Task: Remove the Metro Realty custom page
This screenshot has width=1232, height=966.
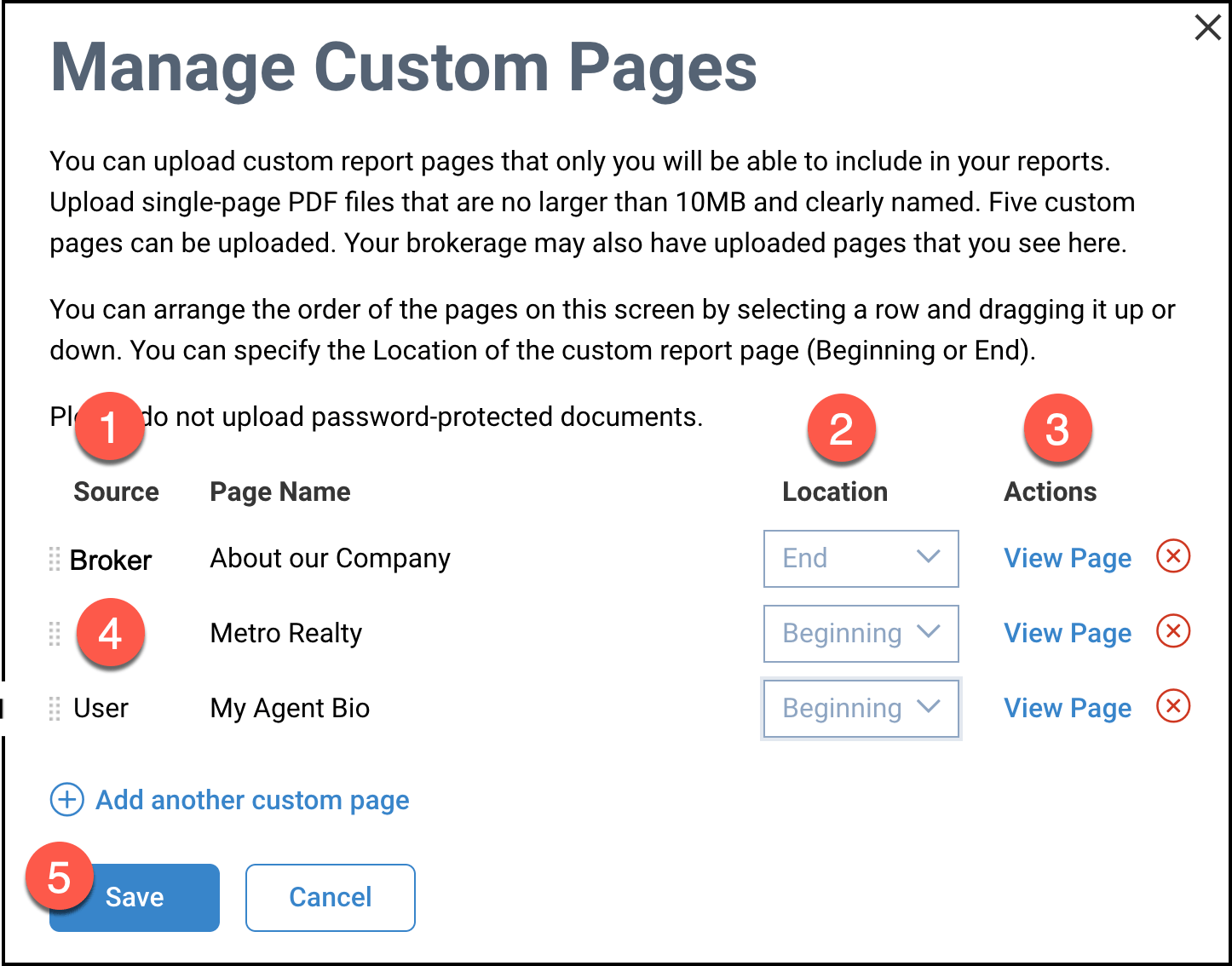Action: [1172, 632]
